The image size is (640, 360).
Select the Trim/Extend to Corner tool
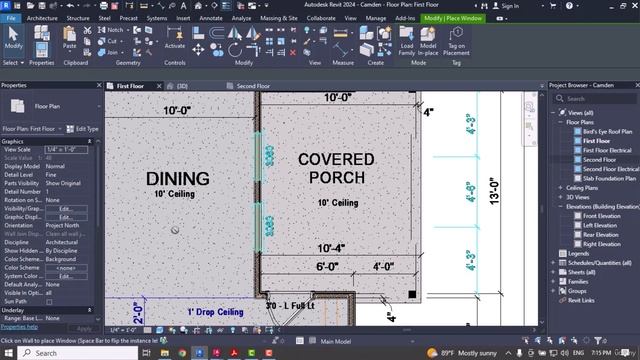tap(253, 50)
